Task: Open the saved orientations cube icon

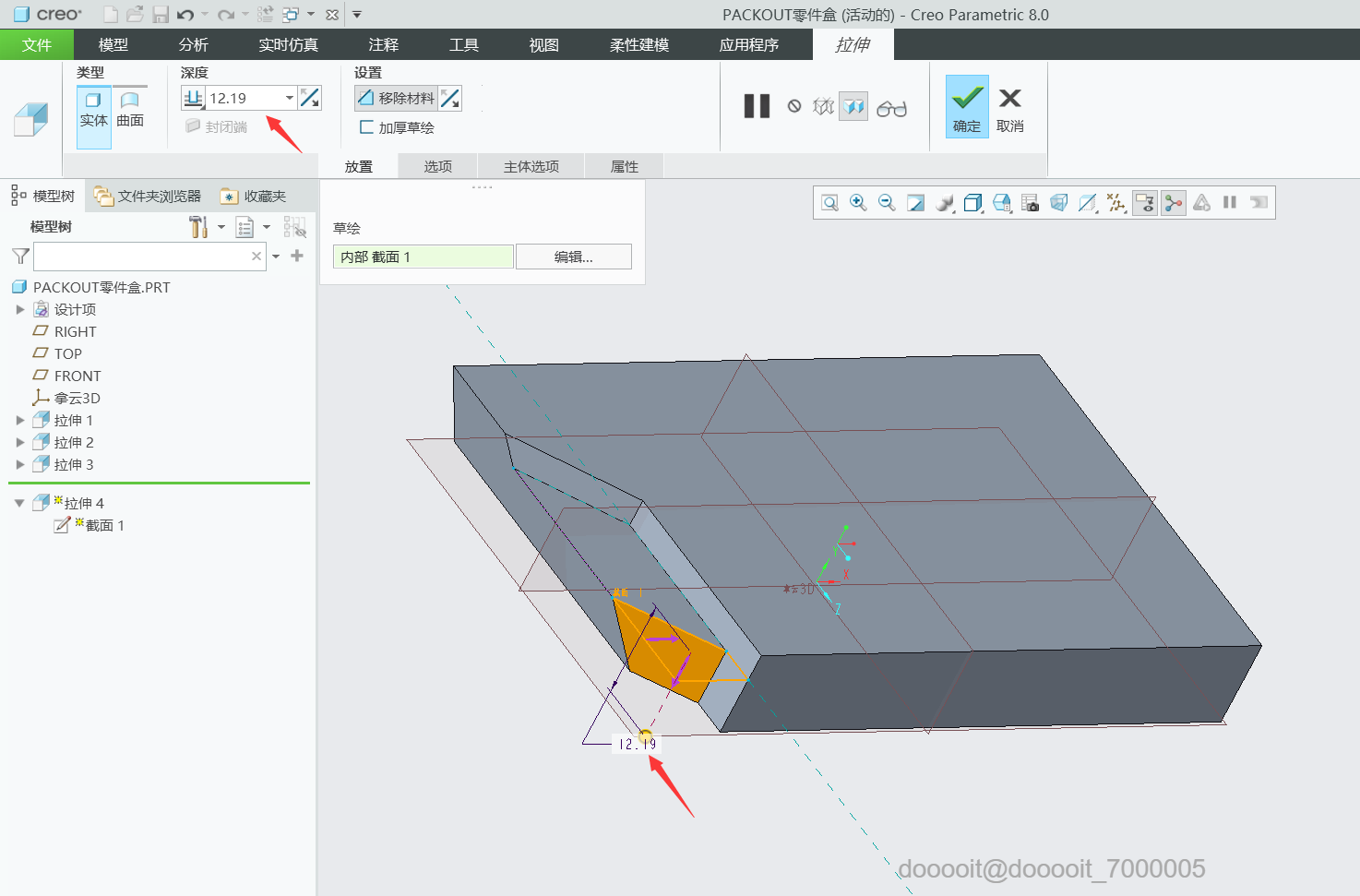Action: point(1001,203)
